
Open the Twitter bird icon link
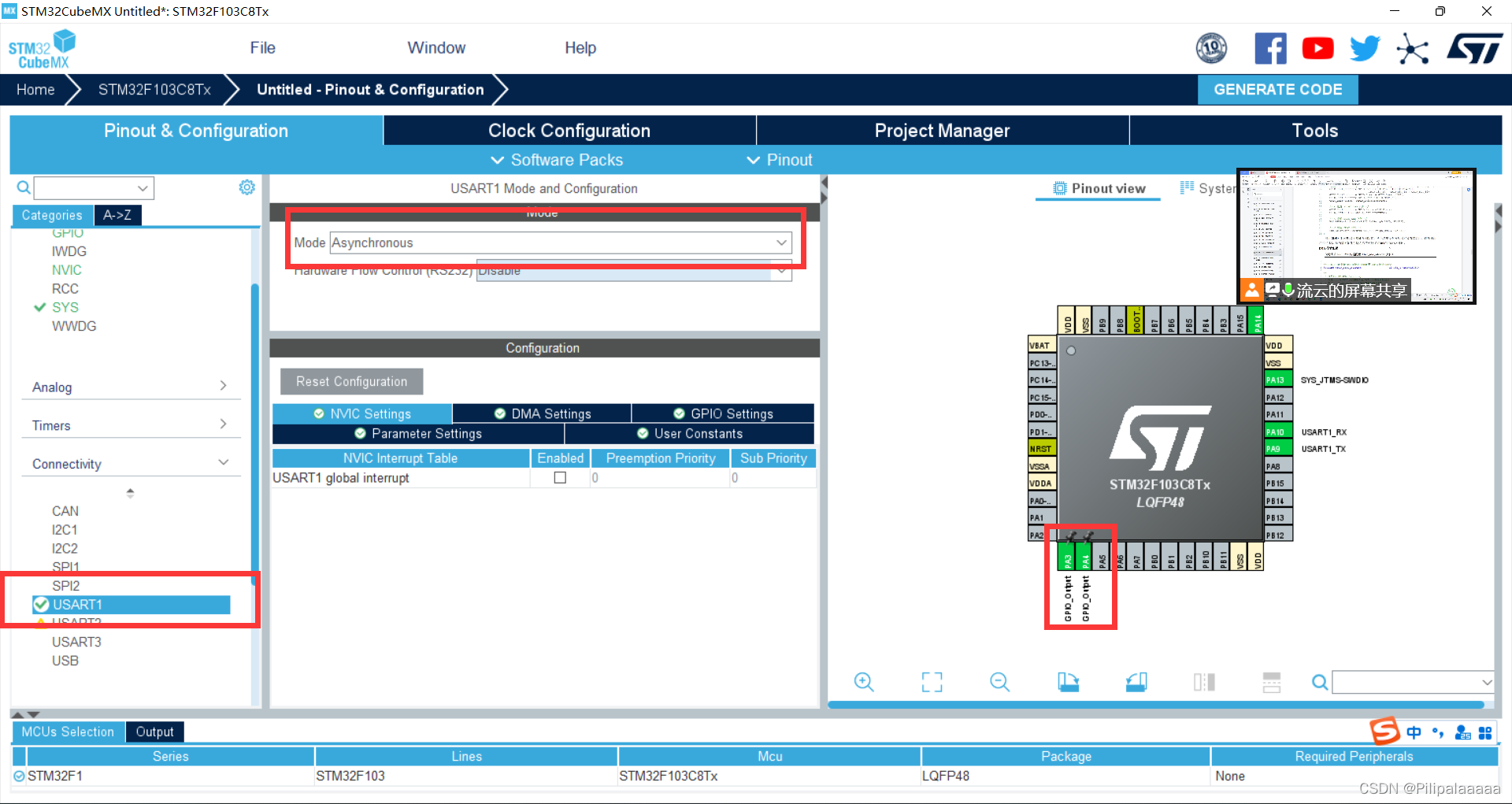pyautogui.click(x=1365, y=49)
